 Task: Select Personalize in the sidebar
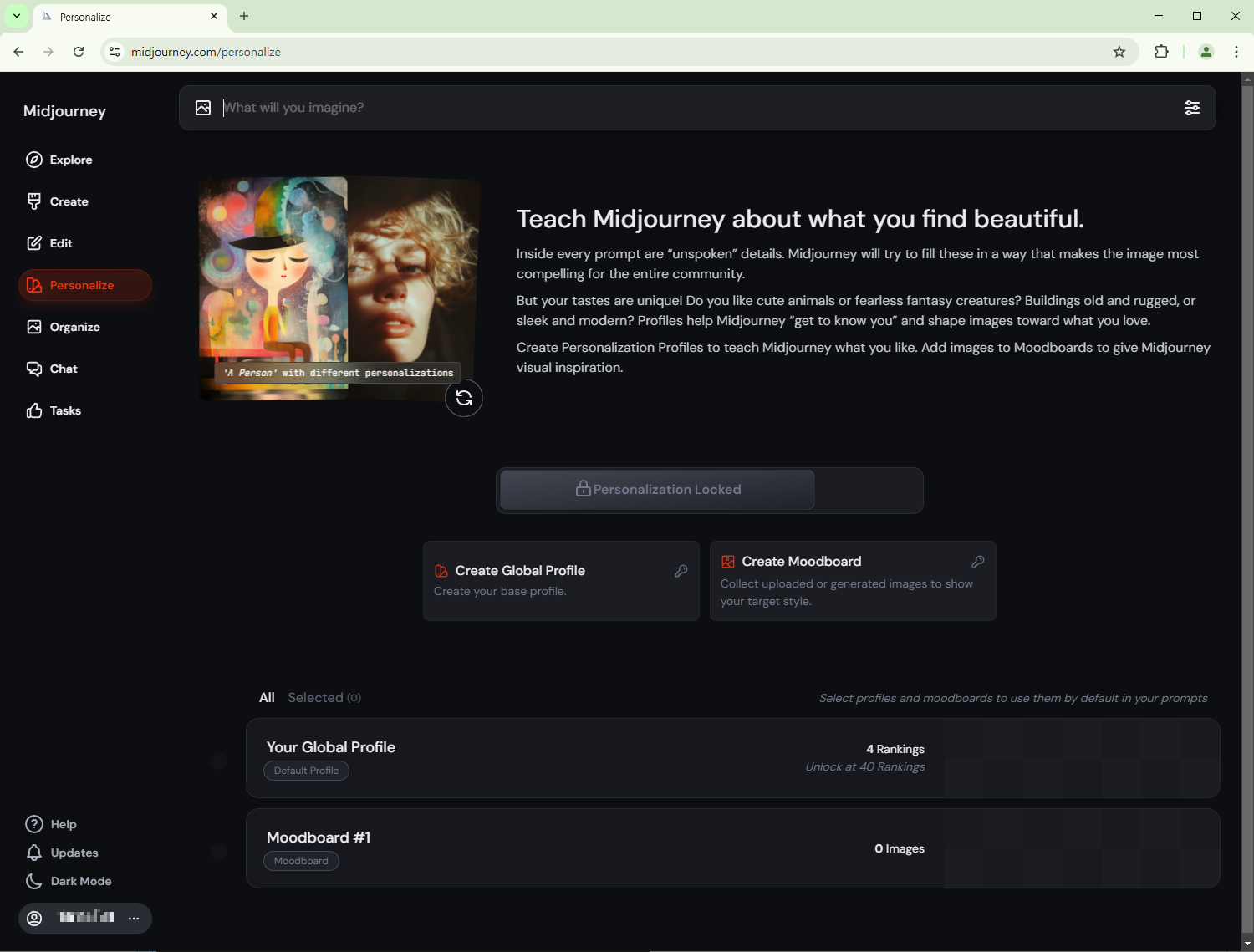(84, 285)
